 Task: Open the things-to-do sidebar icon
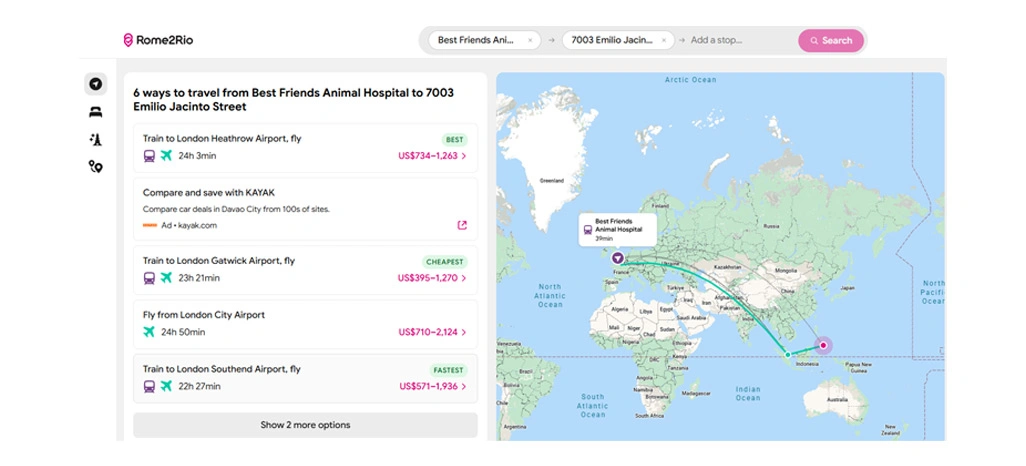click(96, 139)
